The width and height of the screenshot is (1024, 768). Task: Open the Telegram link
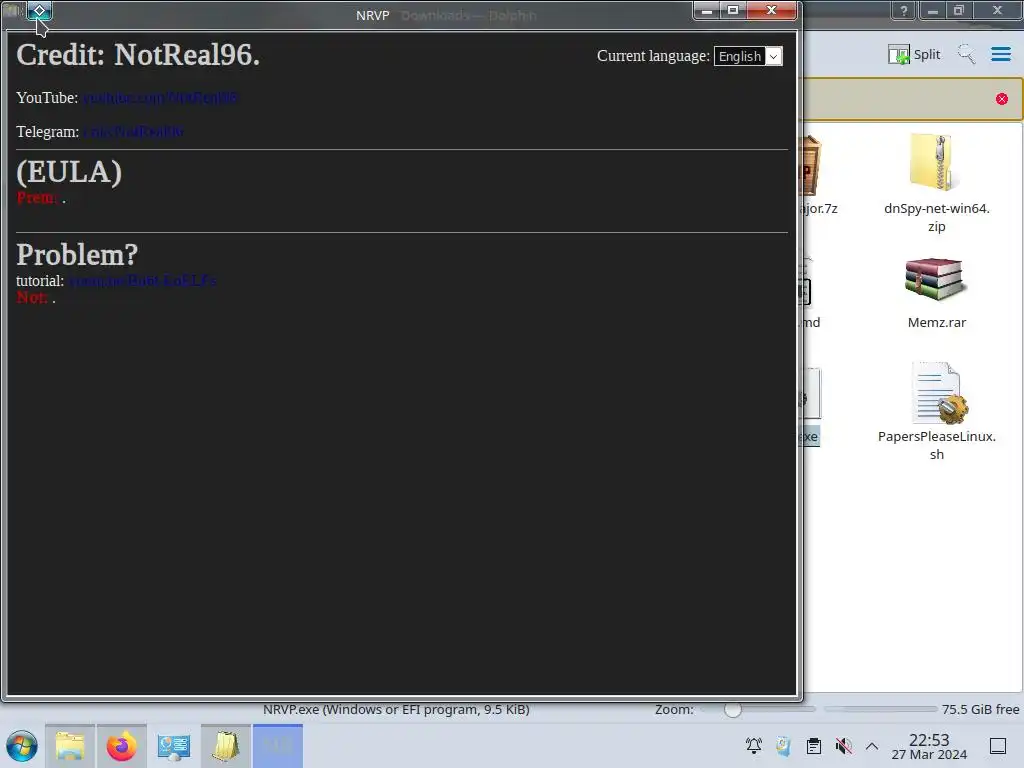pyautogui.click(x=133, y=132)
